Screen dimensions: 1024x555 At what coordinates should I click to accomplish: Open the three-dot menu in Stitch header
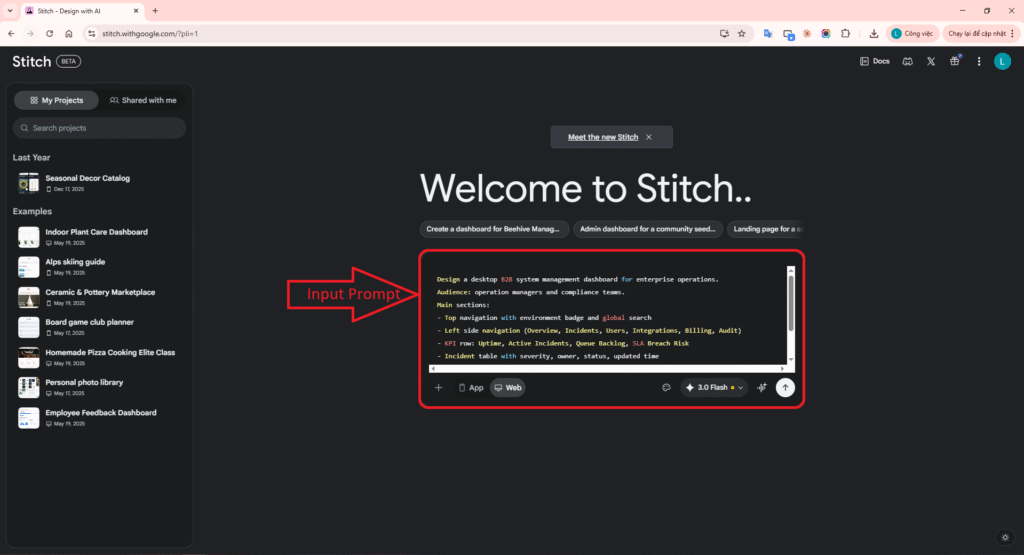[x=978, y=61]
